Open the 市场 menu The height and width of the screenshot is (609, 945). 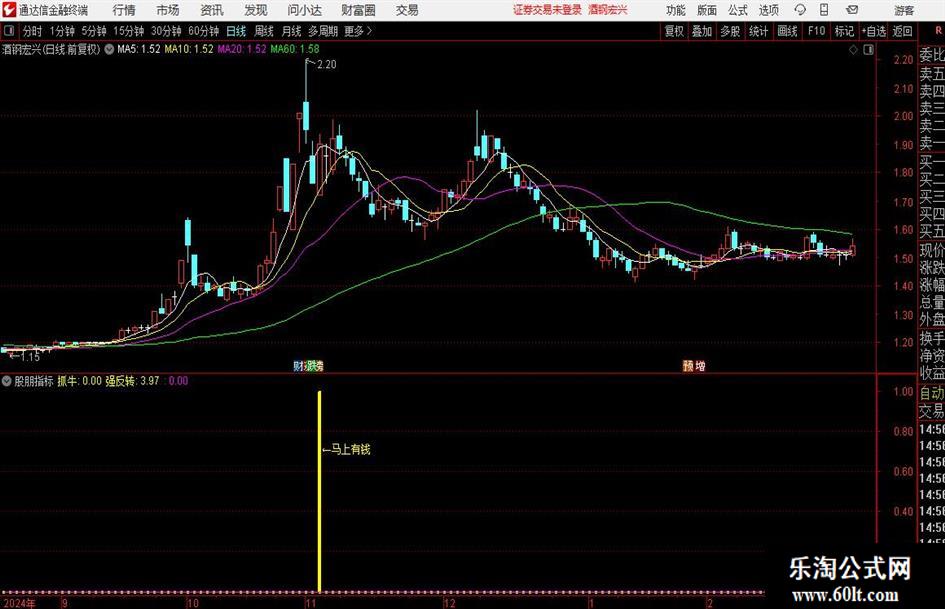pyautogui.click(x=168, y=10)
